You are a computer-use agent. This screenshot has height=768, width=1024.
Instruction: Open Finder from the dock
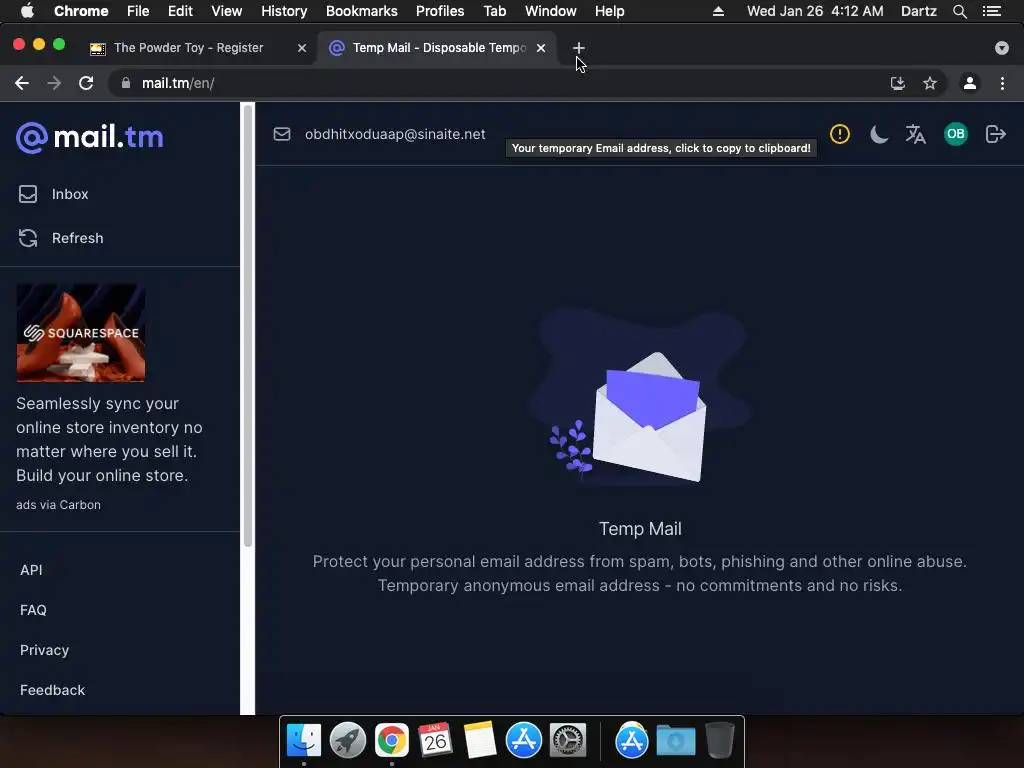point(304,740)
